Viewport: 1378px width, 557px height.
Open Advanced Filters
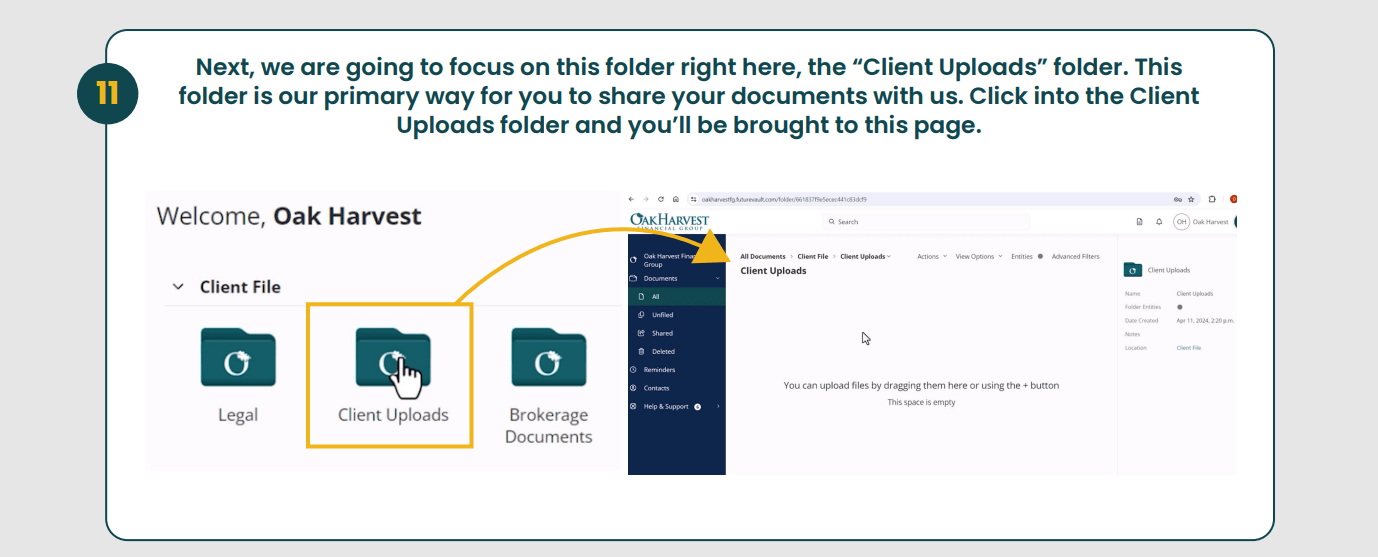1075,256
